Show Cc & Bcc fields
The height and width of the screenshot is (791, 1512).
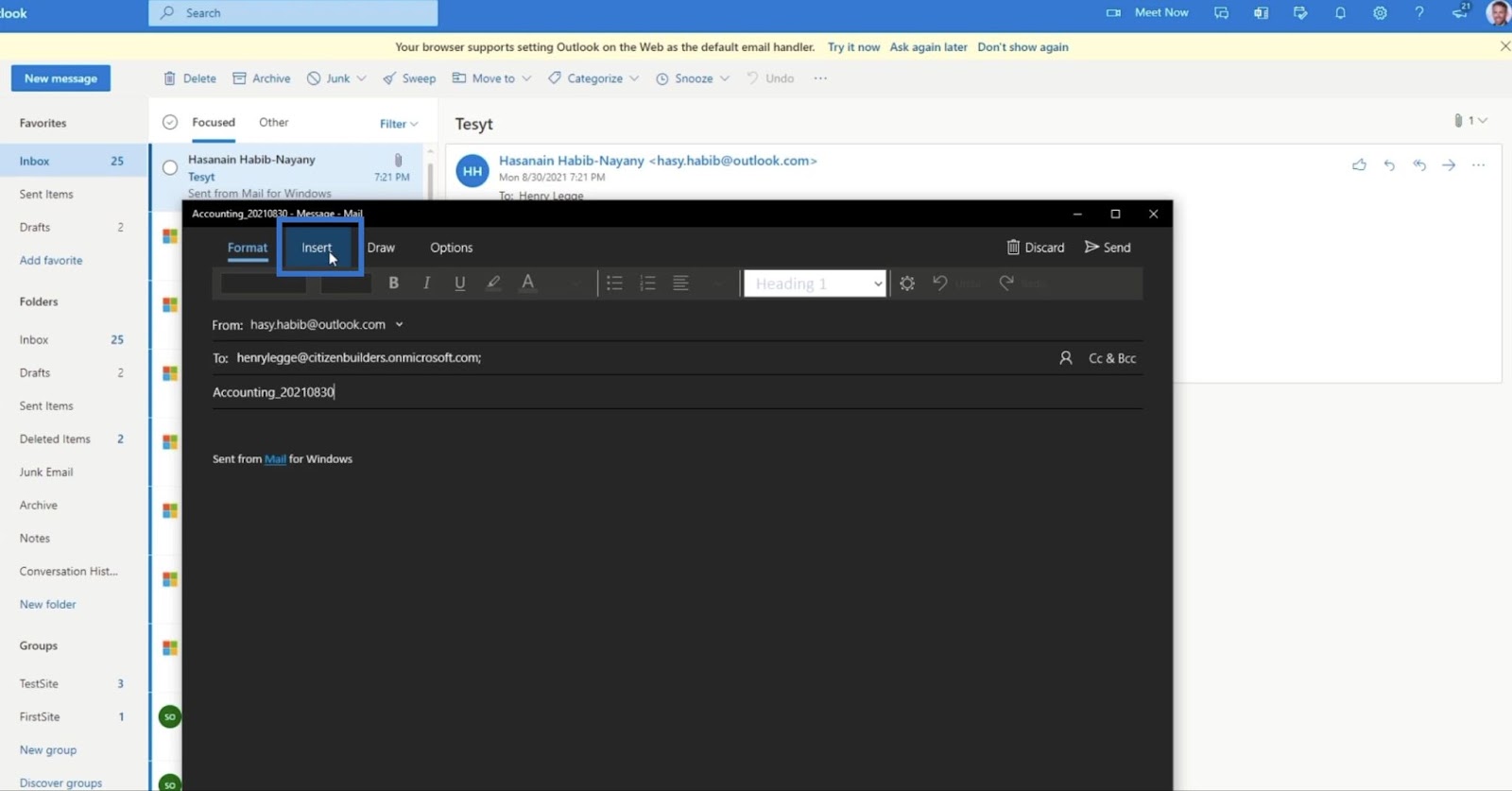(1112, 358)
